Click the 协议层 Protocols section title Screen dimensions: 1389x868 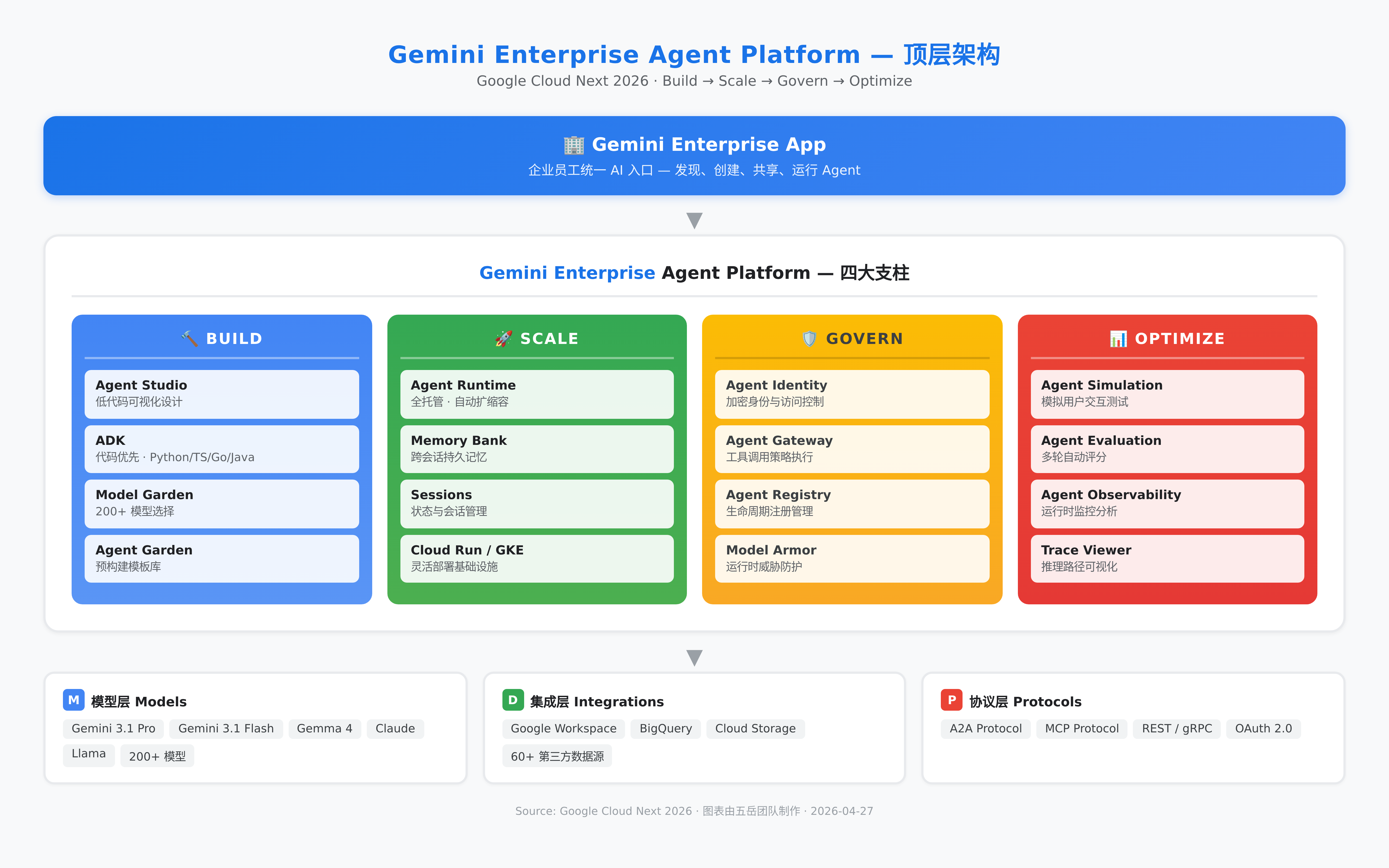pos(1025,701)
